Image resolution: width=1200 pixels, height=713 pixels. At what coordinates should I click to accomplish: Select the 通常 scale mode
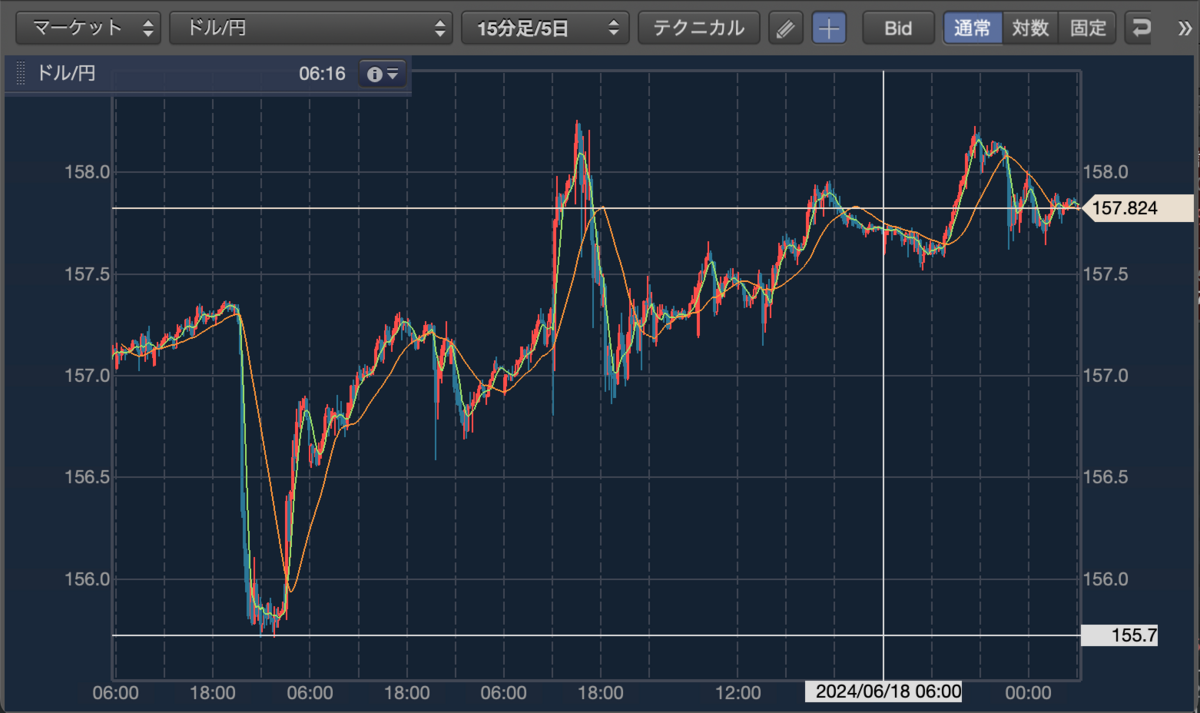(x=972, y=28)
